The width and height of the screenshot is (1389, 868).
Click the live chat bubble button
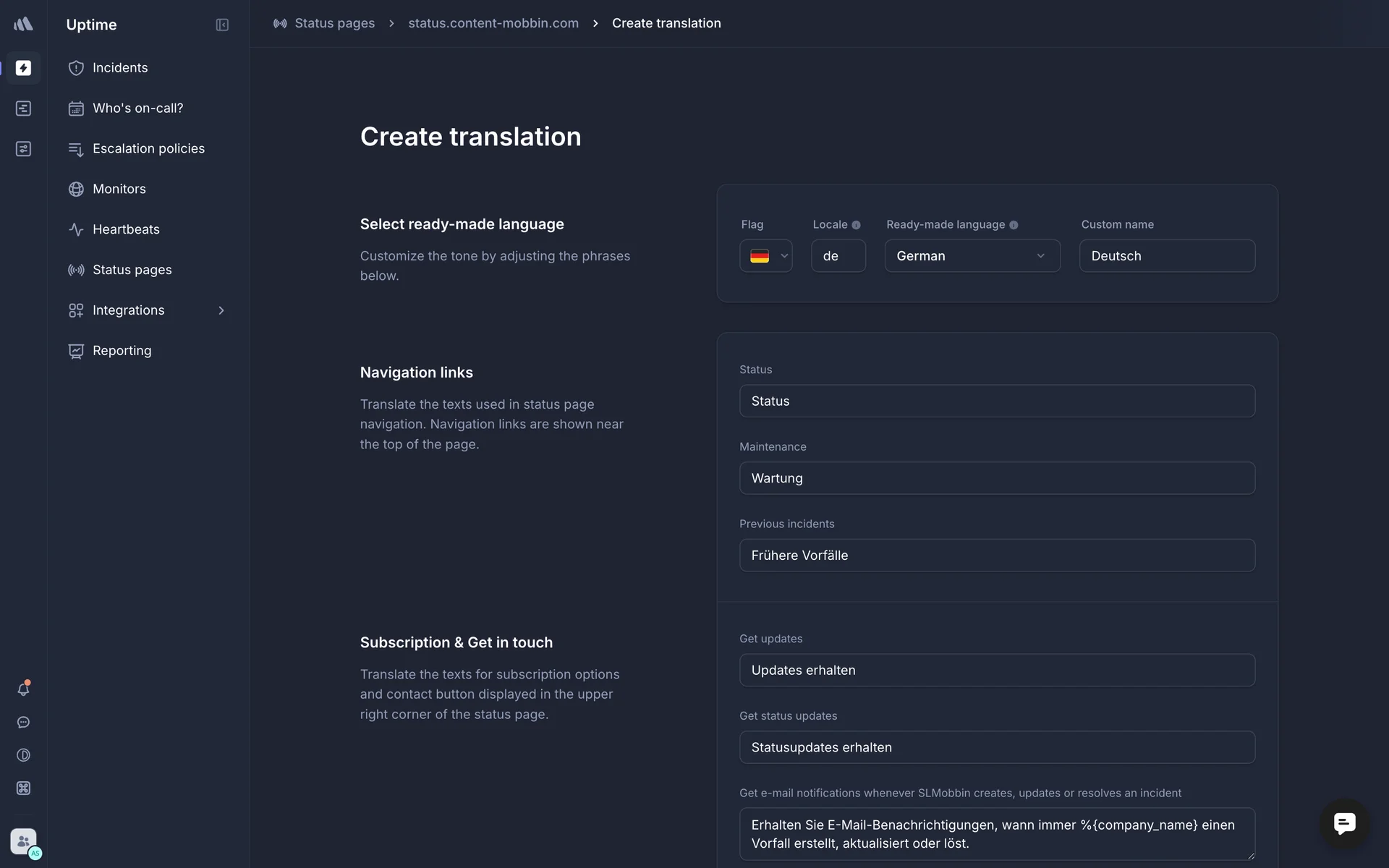coord(1344,823)
